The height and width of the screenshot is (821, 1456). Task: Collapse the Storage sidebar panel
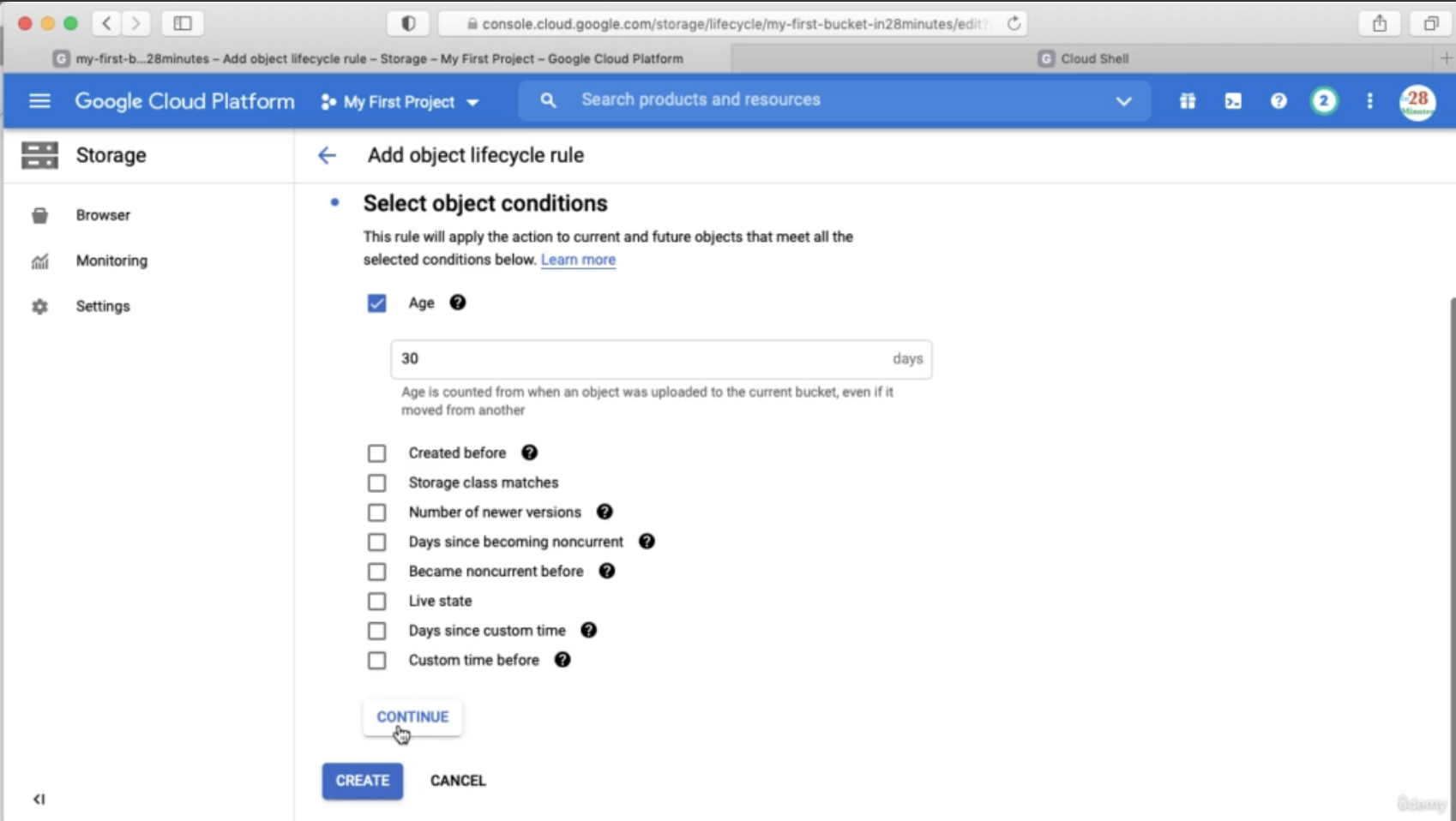tap(39, 799)
